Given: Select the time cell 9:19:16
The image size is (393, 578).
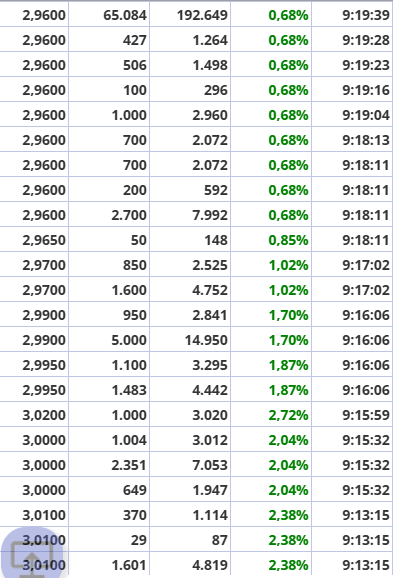Looking at the screenshot, I should click(352, 90).
